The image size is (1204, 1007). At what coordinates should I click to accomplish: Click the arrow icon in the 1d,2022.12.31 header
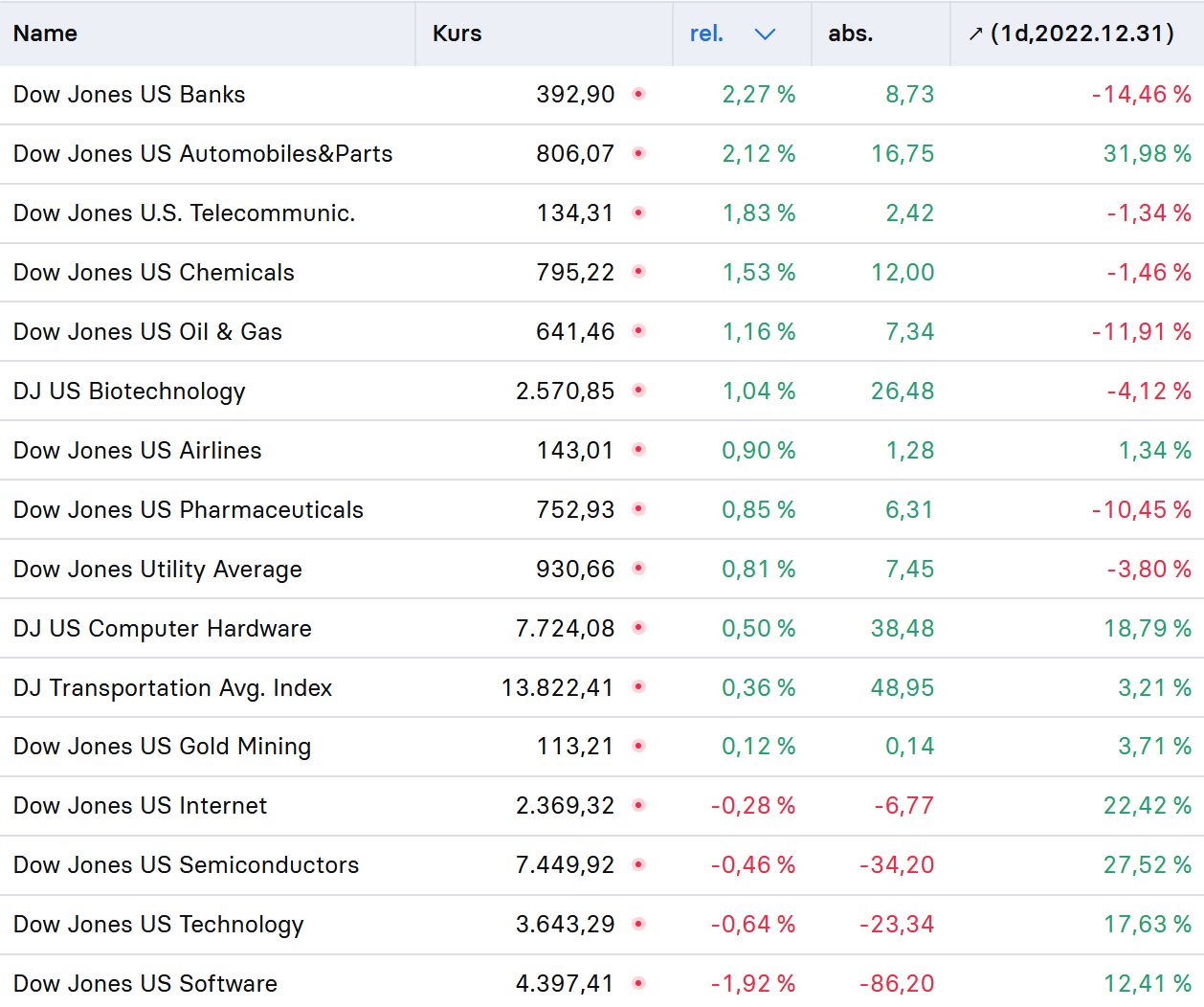pyautogui.click(x=975, y=34)
